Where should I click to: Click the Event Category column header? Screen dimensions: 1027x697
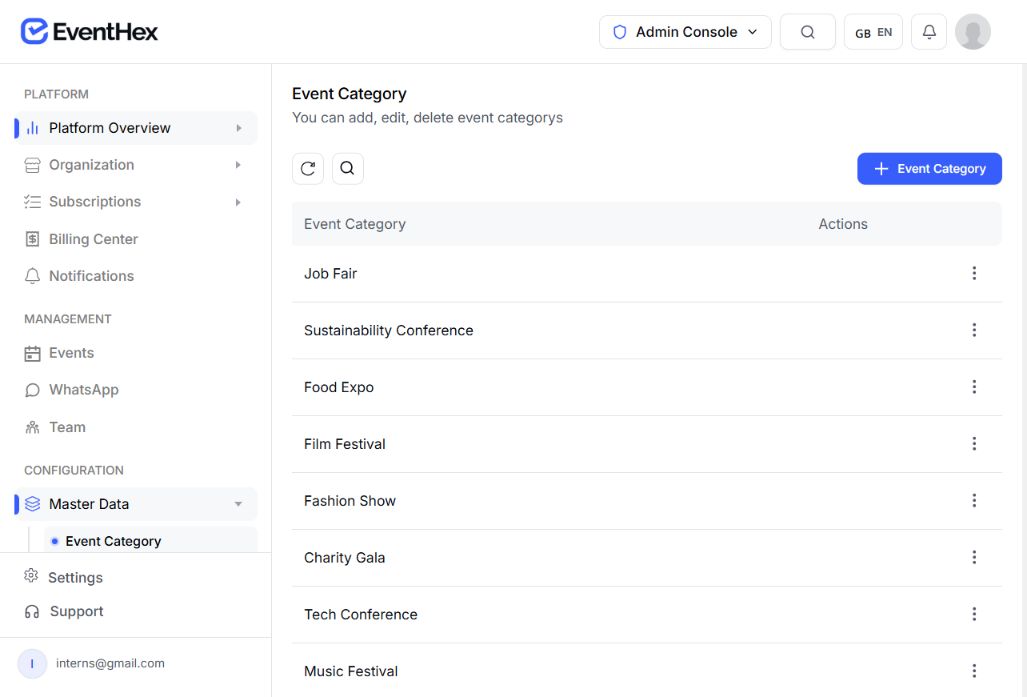355,224
